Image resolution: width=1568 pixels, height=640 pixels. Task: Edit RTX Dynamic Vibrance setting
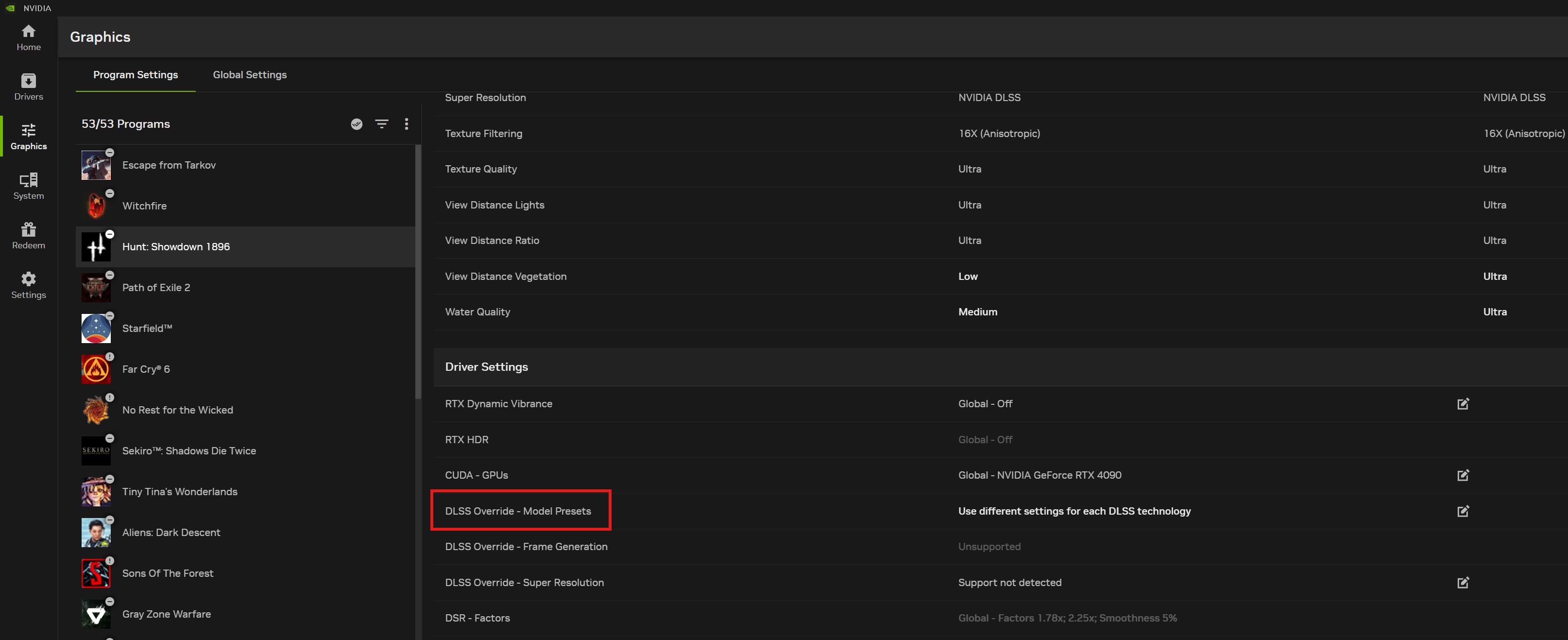click(1463, 404)
